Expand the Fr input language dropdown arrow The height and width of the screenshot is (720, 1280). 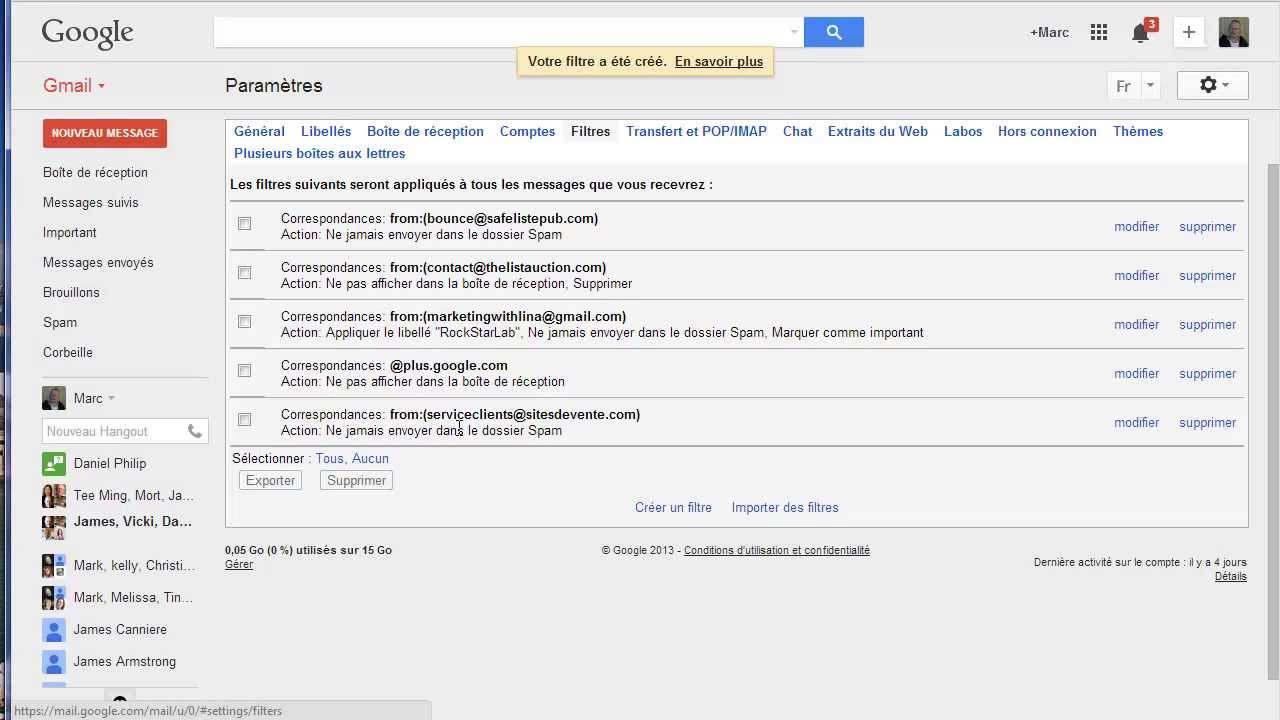point(1150,85)
